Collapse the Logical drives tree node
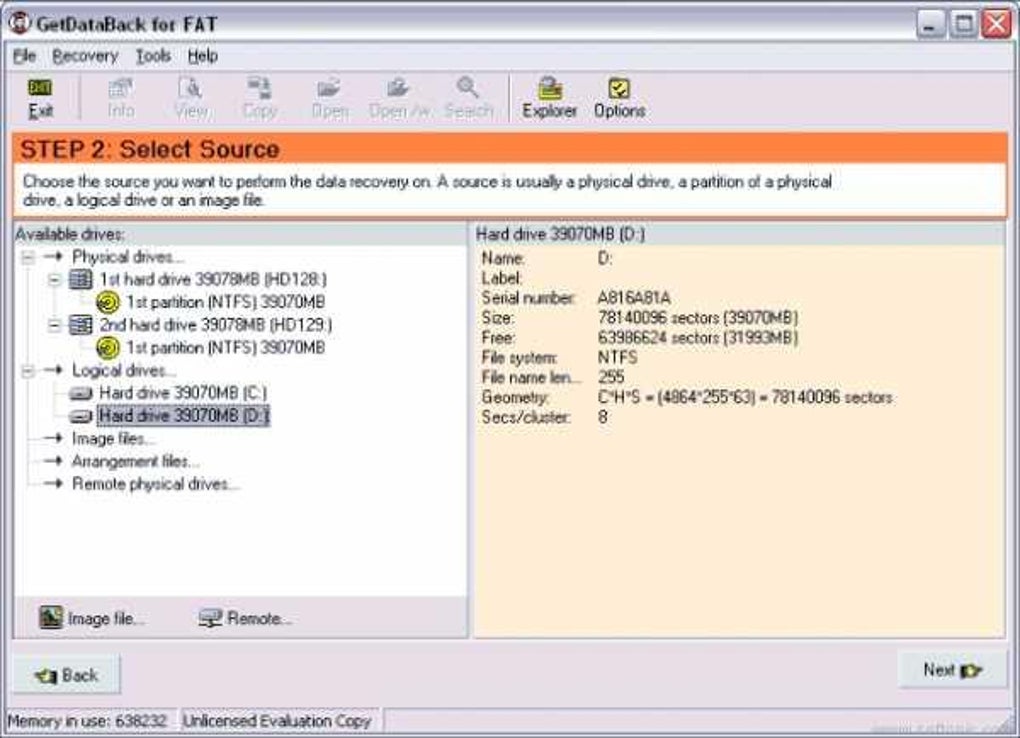This screenshot has width=1020, height=738. (x=27, y=371)
